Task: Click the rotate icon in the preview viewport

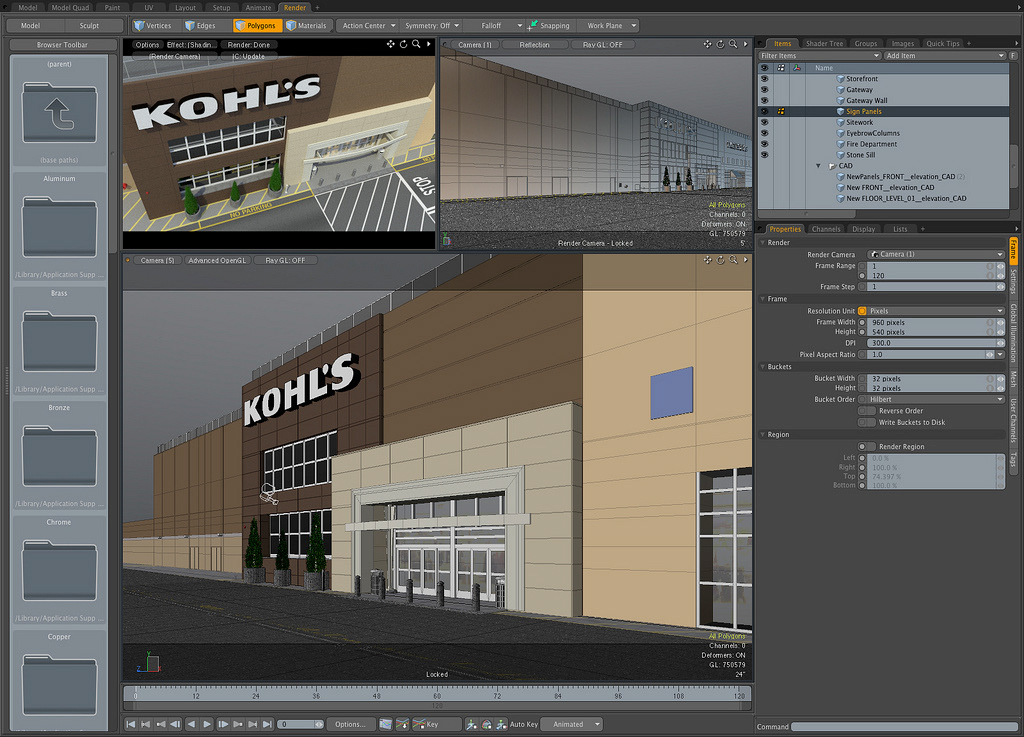Action: (404, 44)
